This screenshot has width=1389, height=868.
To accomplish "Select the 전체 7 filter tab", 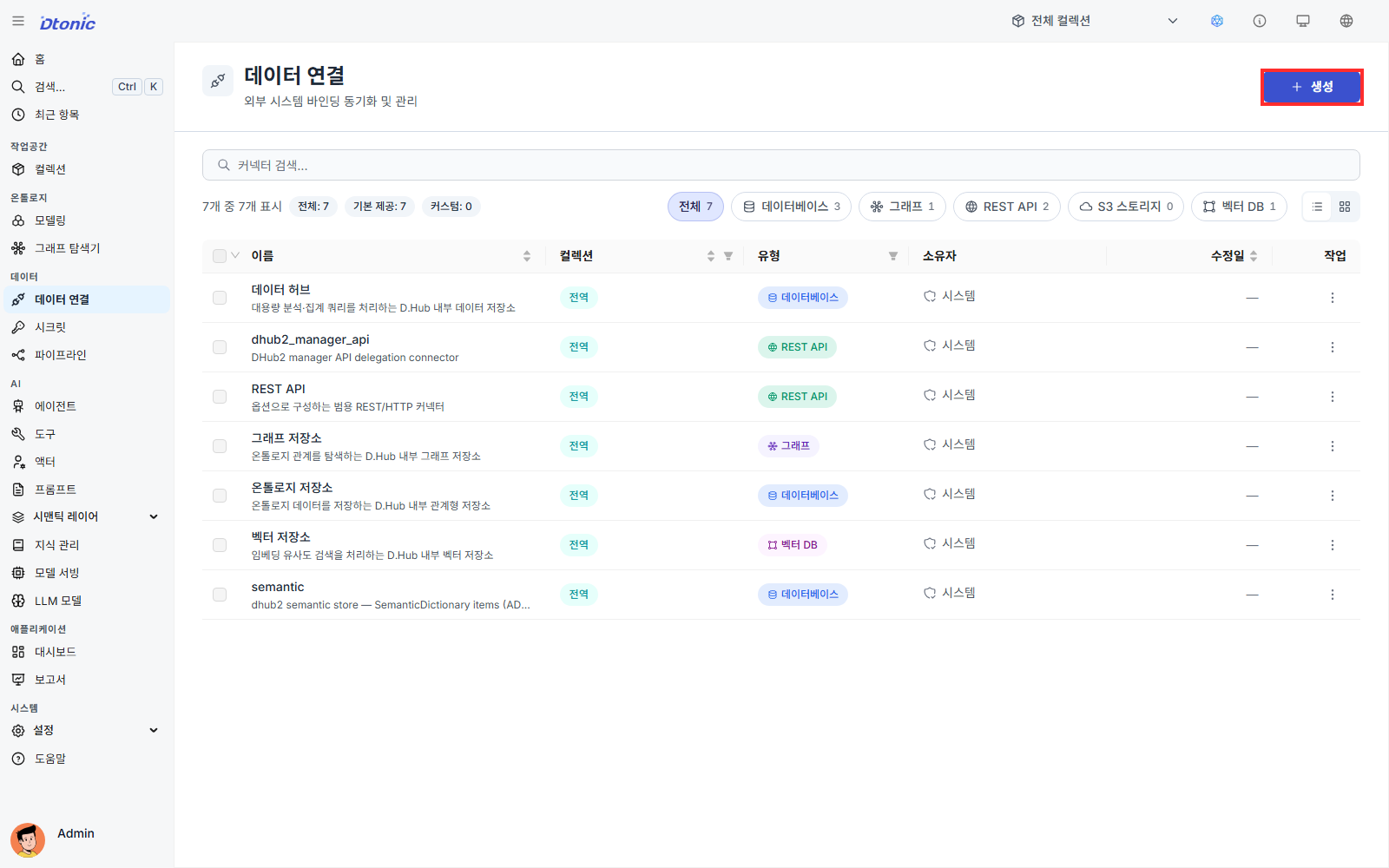I will (x=695, y=207).
